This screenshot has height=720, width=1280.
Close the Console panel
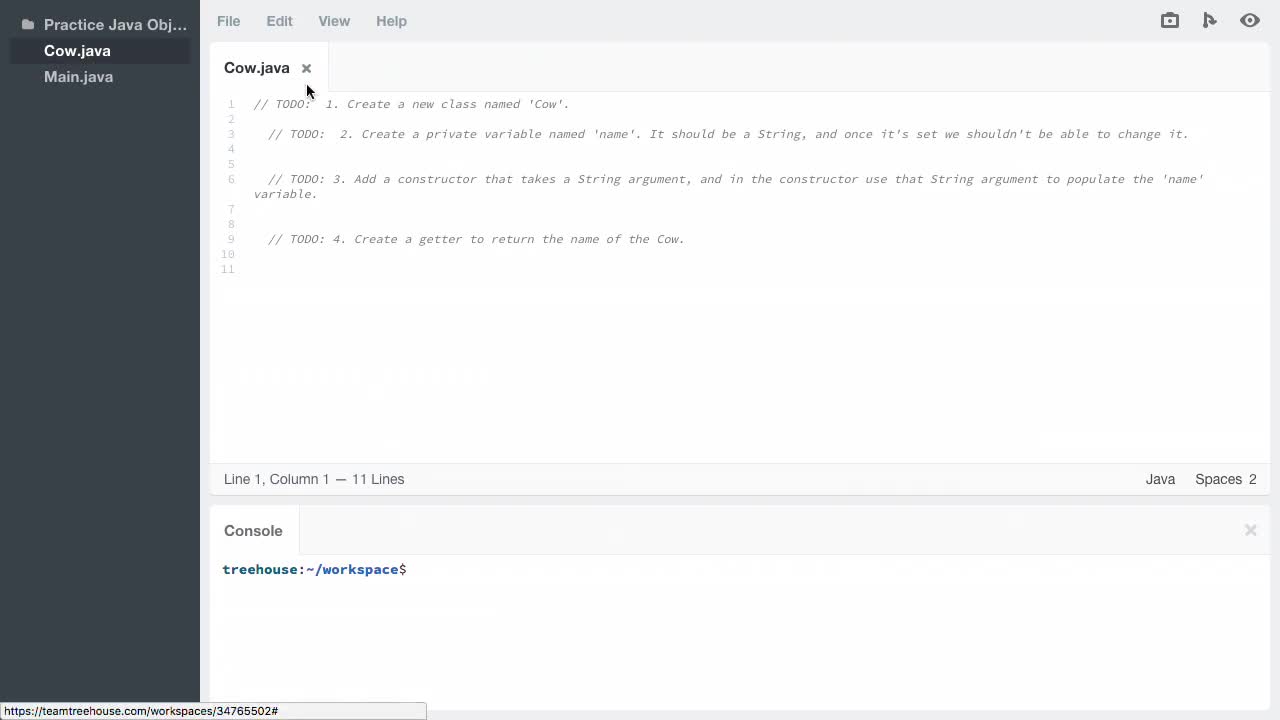[x=1250, y=530]
